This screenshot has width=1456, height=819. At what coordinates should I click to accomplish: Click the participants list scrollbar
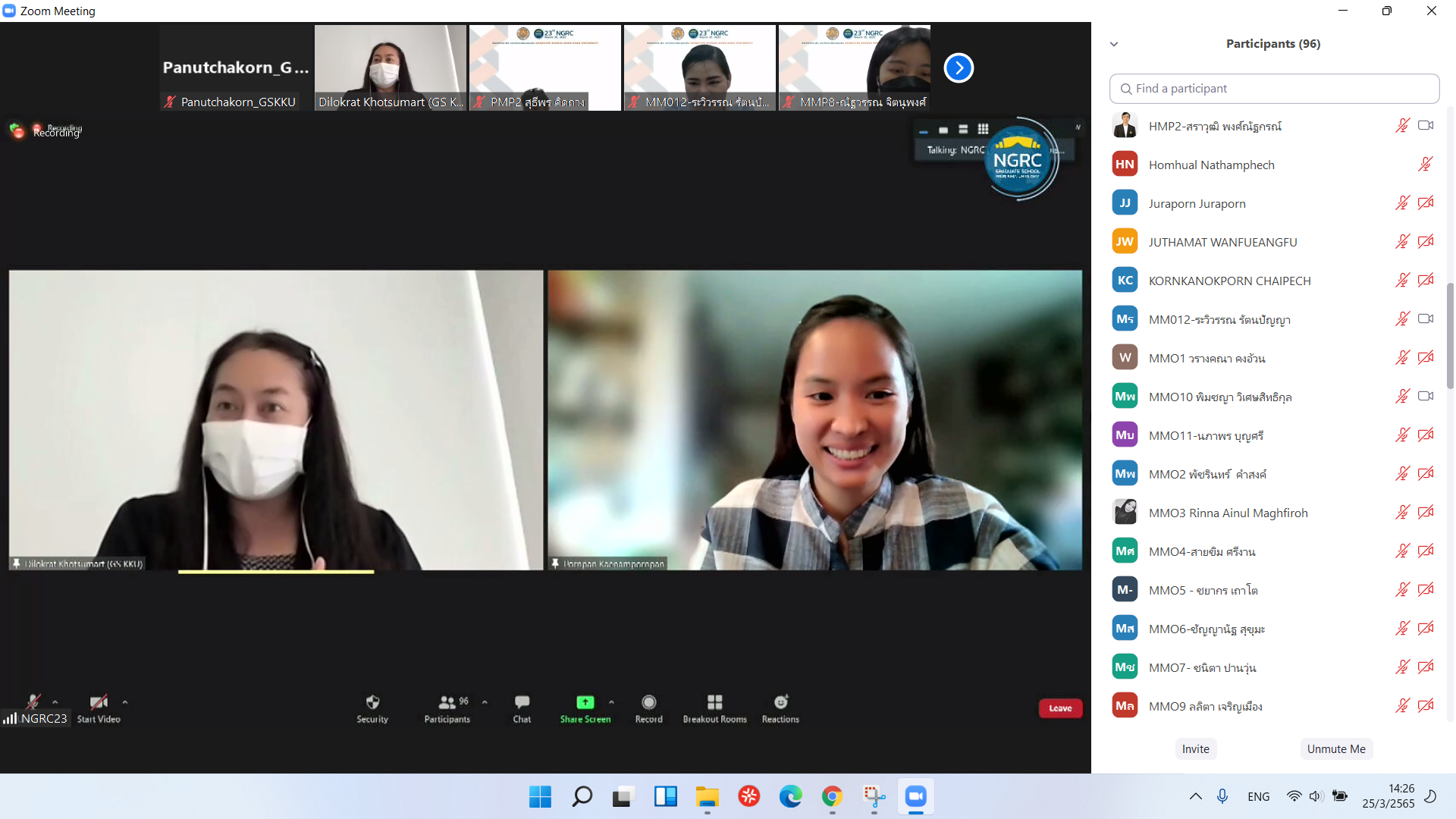[1450, 336]
